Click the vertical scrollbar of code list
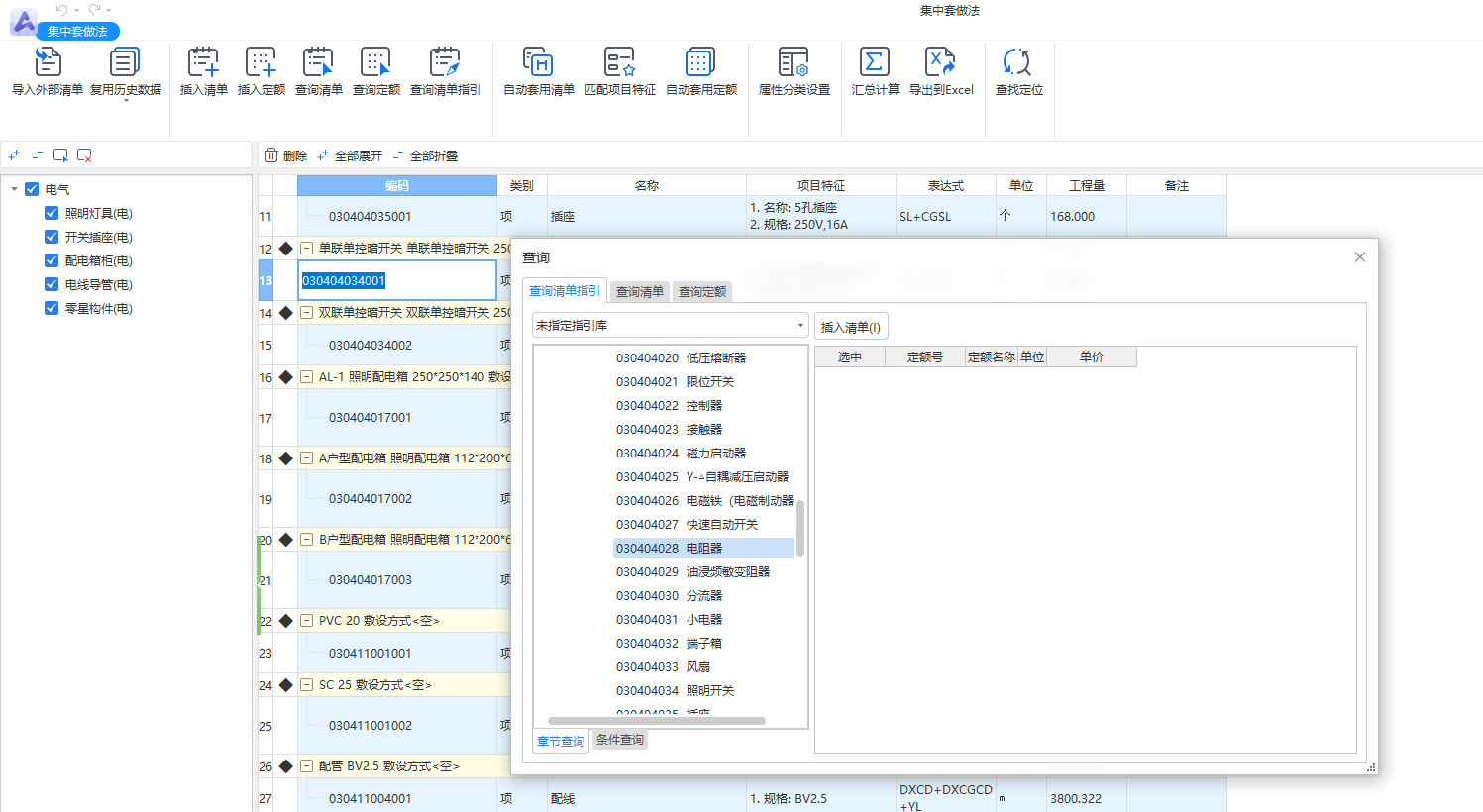 tap(800, 528)
